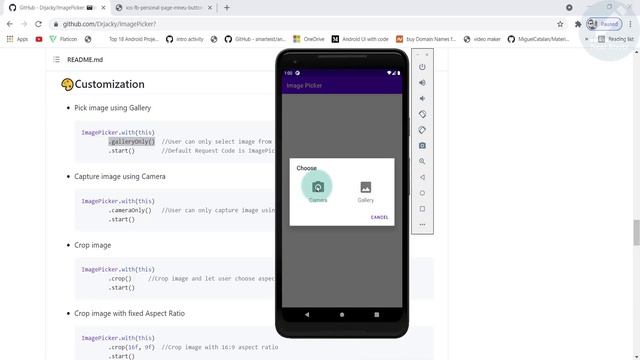Screen dimensions: 640x360
Task: Expand hidden bookmarks chevron
Action: (x=587, y=39)
